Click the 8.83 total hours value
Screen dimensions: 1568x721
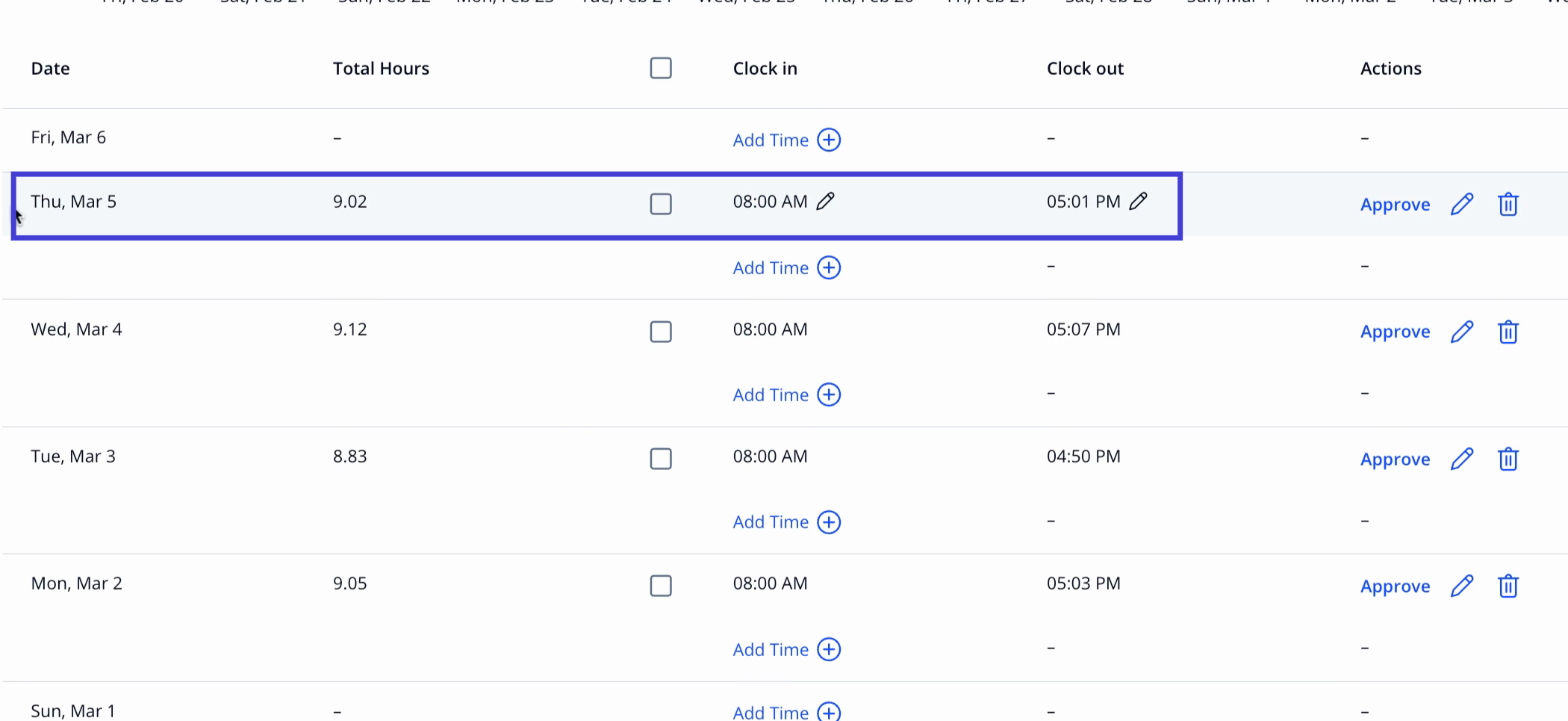[x=349, y=457]
